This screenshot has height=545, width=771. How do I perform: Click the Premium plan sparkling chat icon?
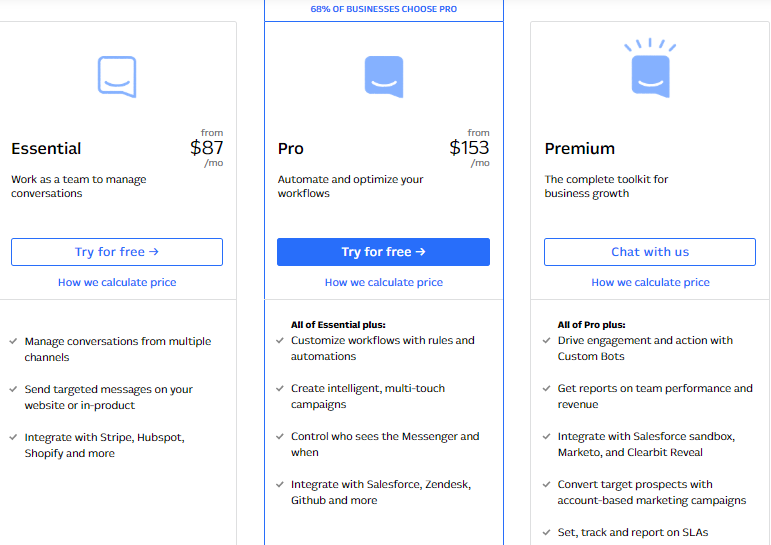tap(650, 68)
